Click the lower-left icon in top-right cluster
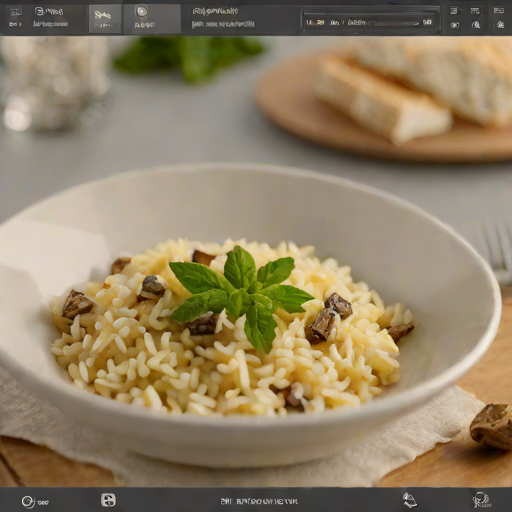This screenshot has width=512, height=512. (x=455, y=25)
